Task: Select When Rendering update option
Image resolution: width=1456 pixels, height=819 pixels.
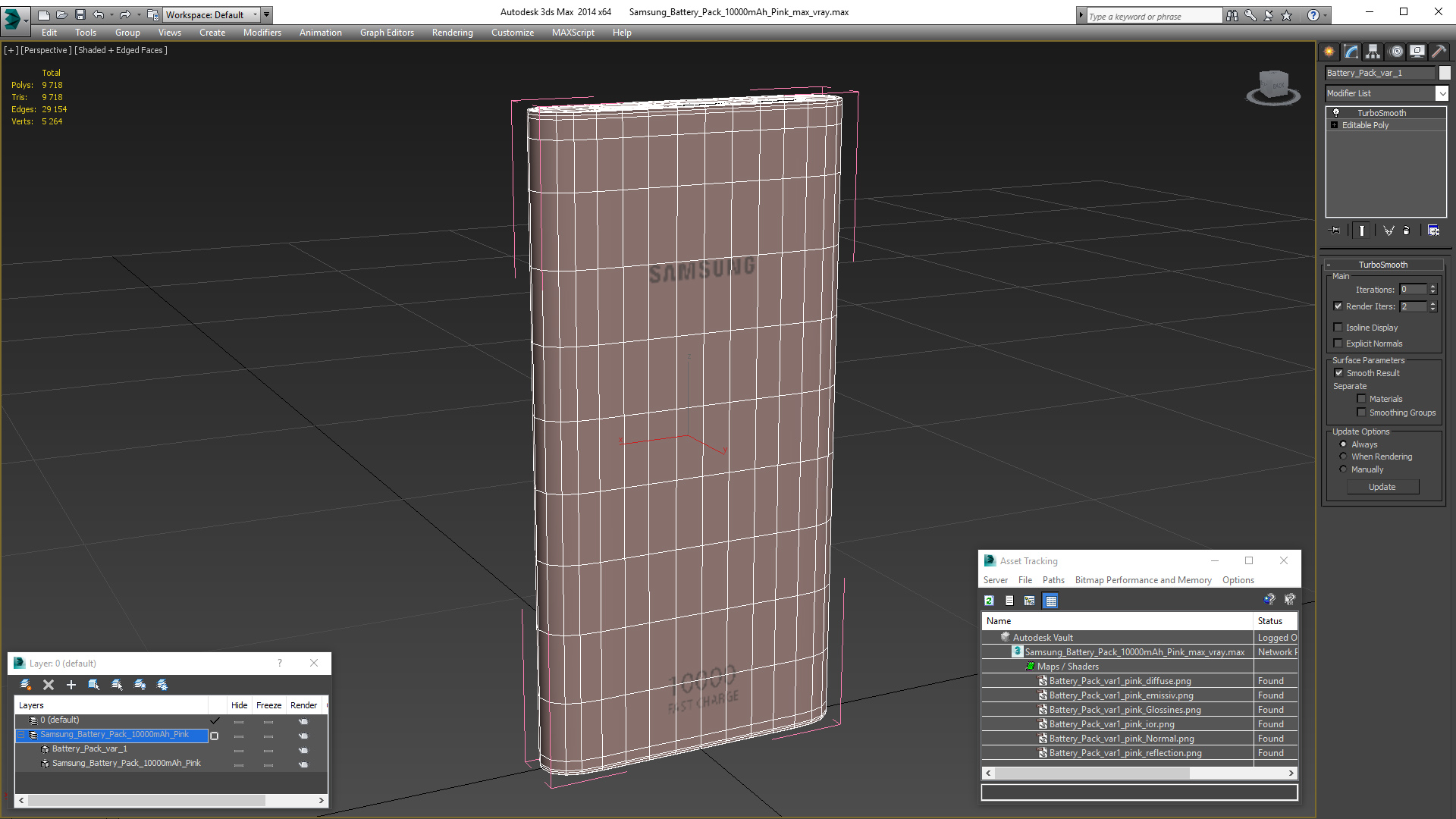Action: [x=1343, y=457]
